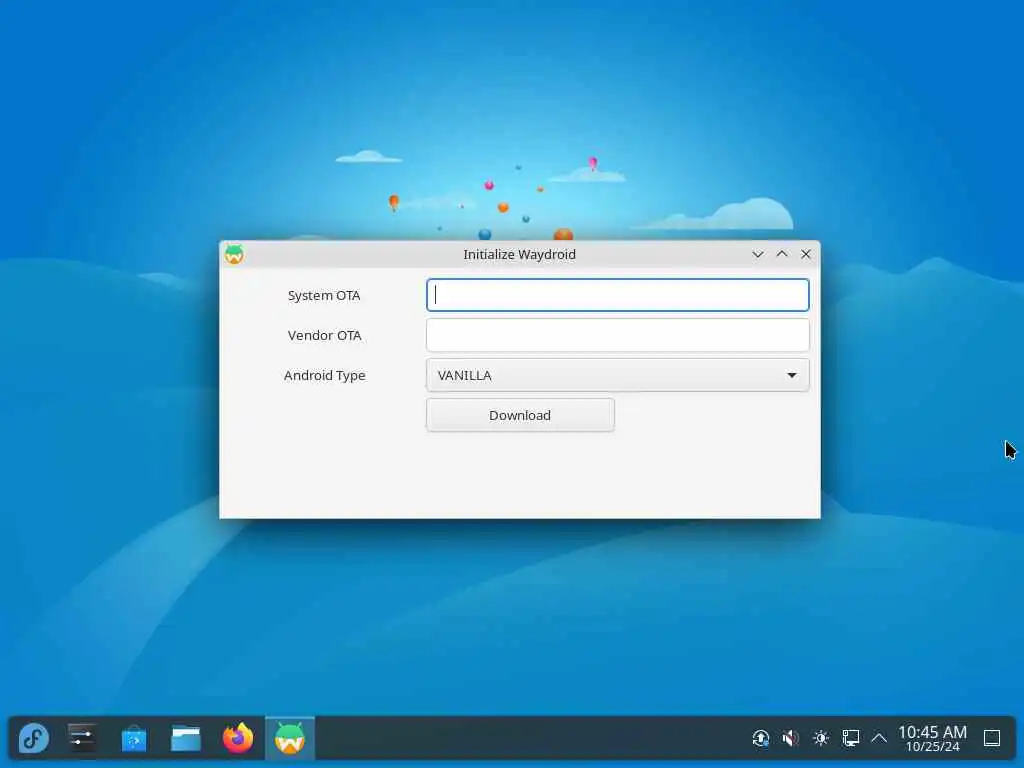Open the system updates tray icon
Image resolution: width=1024 pixels, height=768 pixels.
pyautogui.click(x=761, y=739)
